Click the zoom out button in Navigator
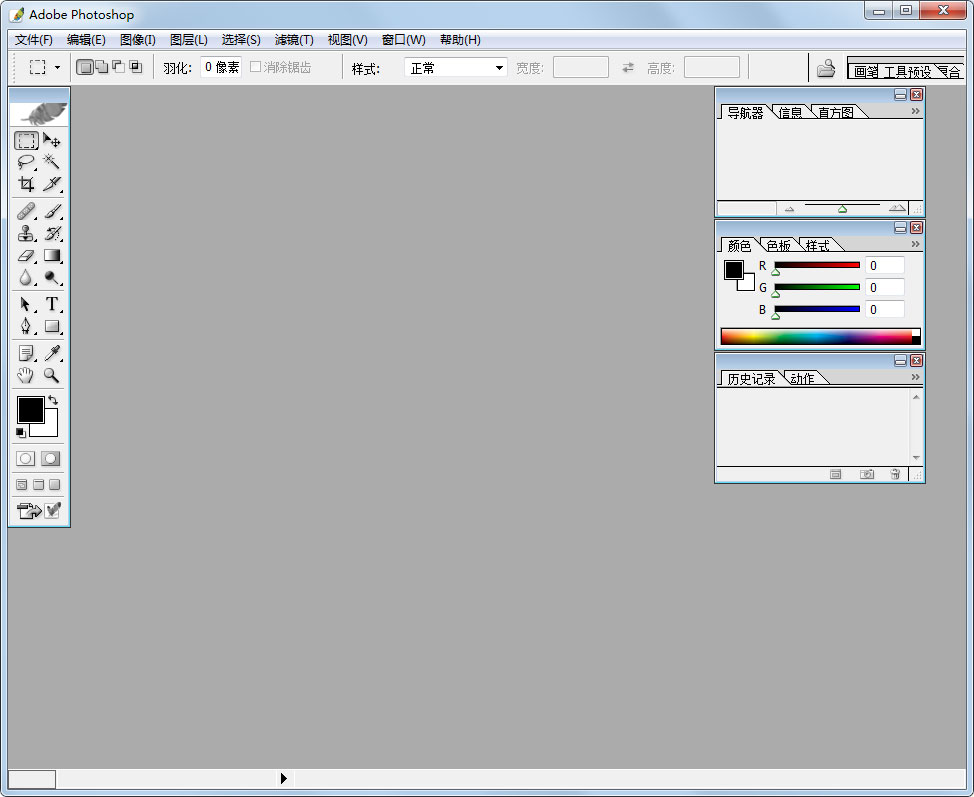974x797 pixels. pos(790,209)
